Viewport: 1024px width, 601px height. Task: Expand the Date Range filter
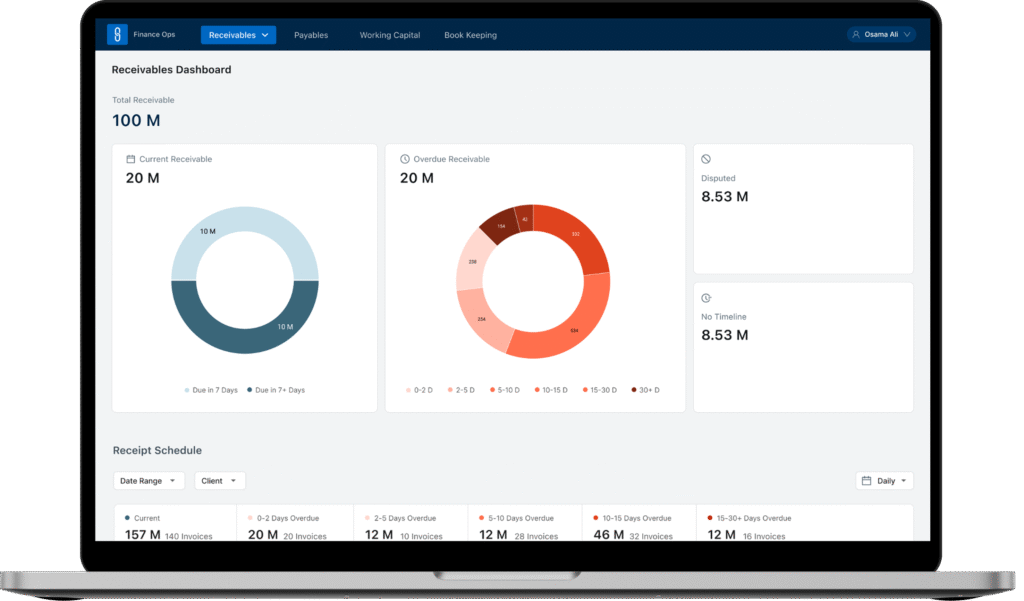point(148,481)
